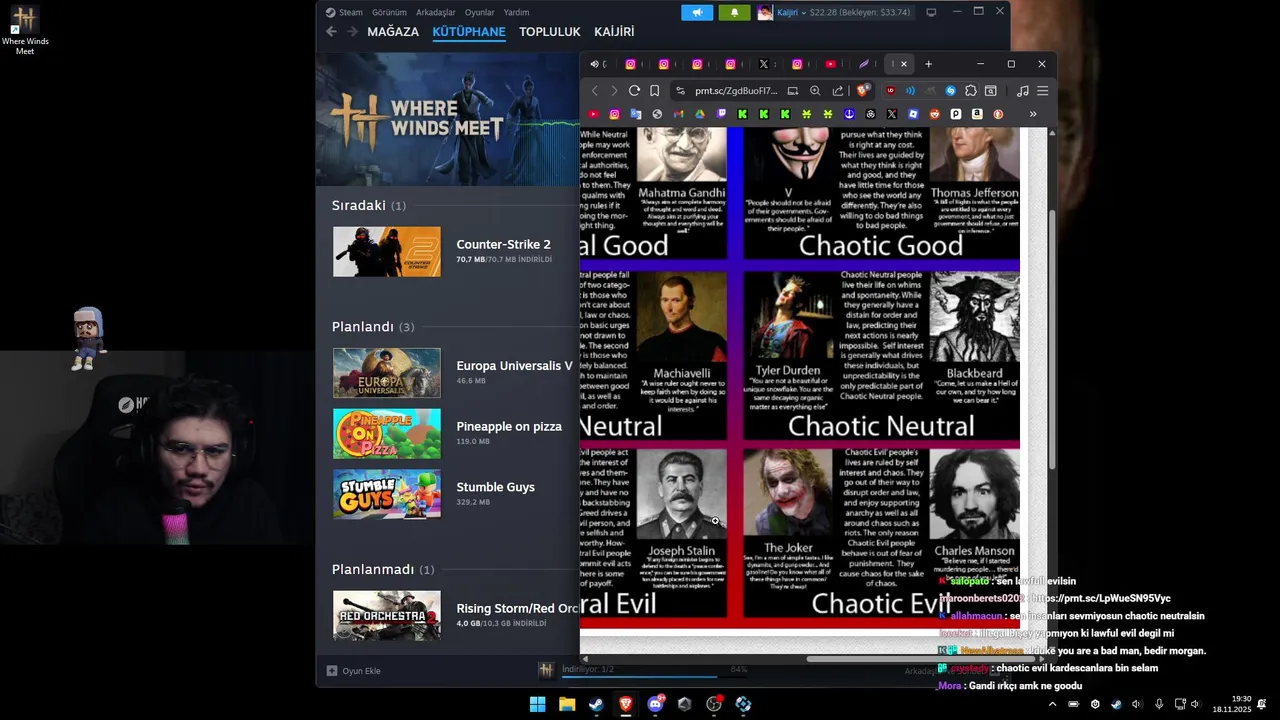Open the Oyunlar menu
This screenshot has height=720, width=1280.
pos(480,12)
